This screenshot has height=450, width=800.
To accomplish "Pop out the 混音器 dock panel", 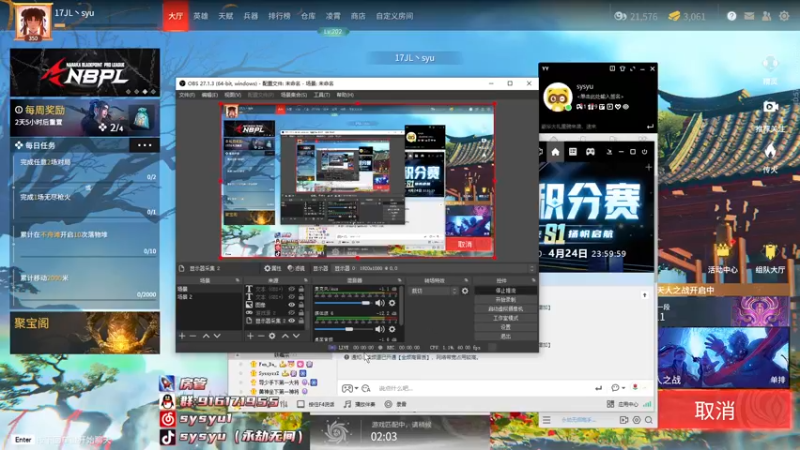I will 399,281.
